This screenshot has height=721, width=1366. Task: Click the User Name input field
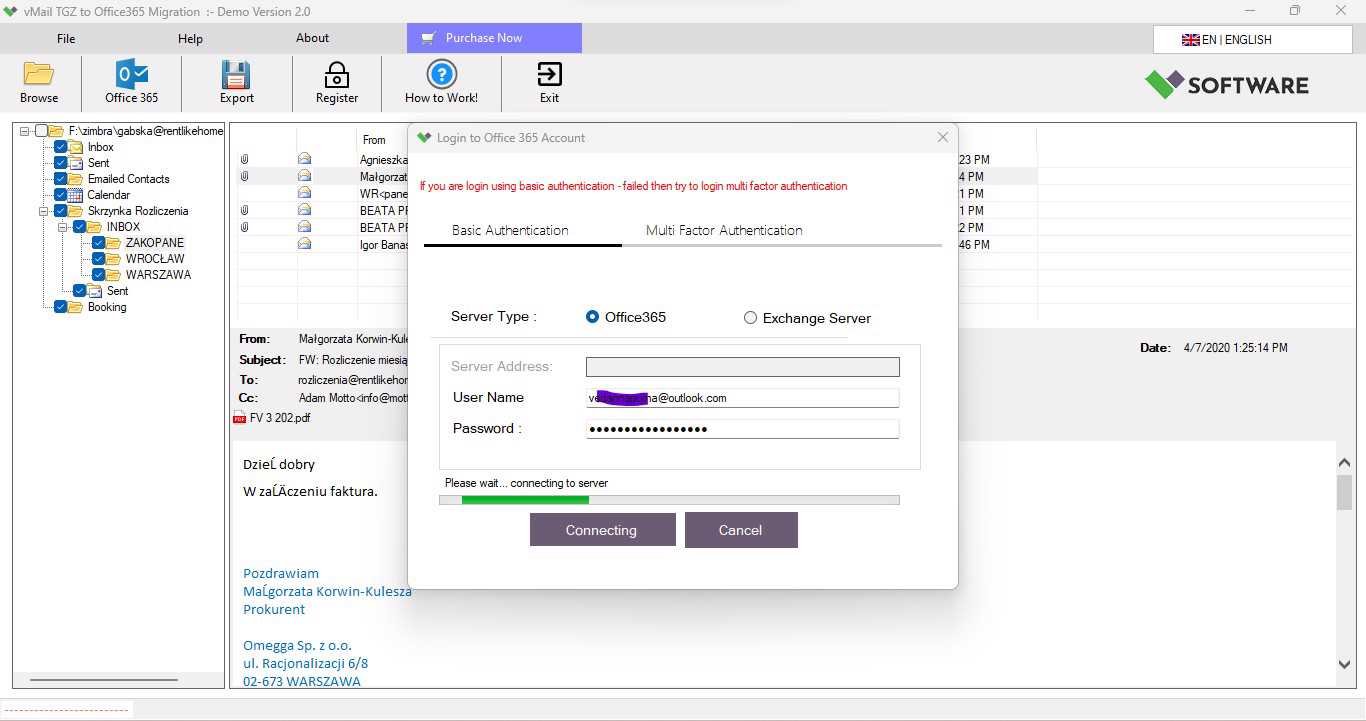742,398
